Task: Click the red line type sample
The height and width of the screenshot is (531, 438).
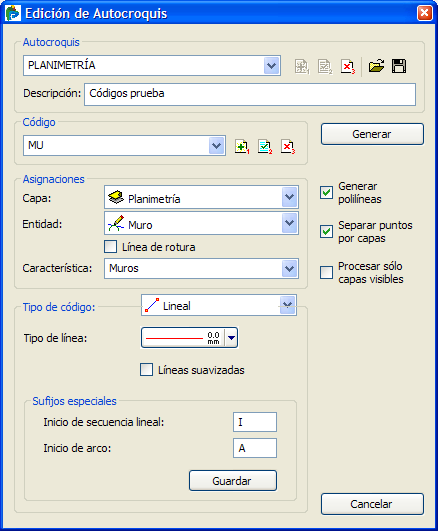Action: (x=174, y=338)
